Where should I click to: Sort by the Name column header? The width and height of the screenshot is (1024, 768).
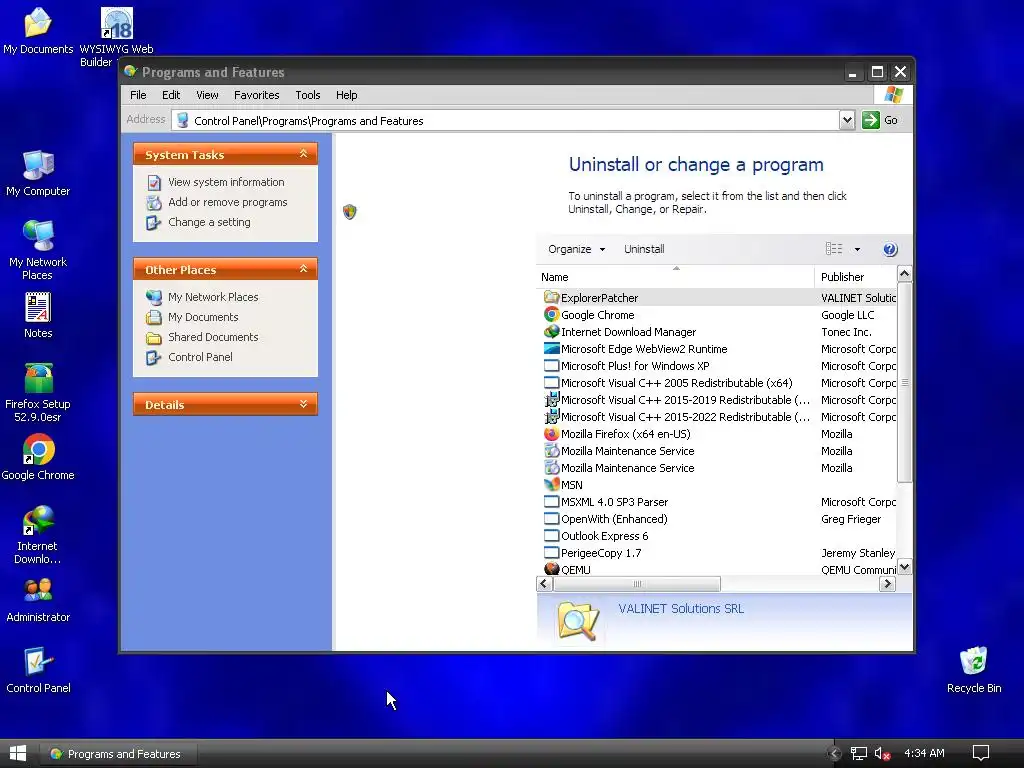[675, 277]
